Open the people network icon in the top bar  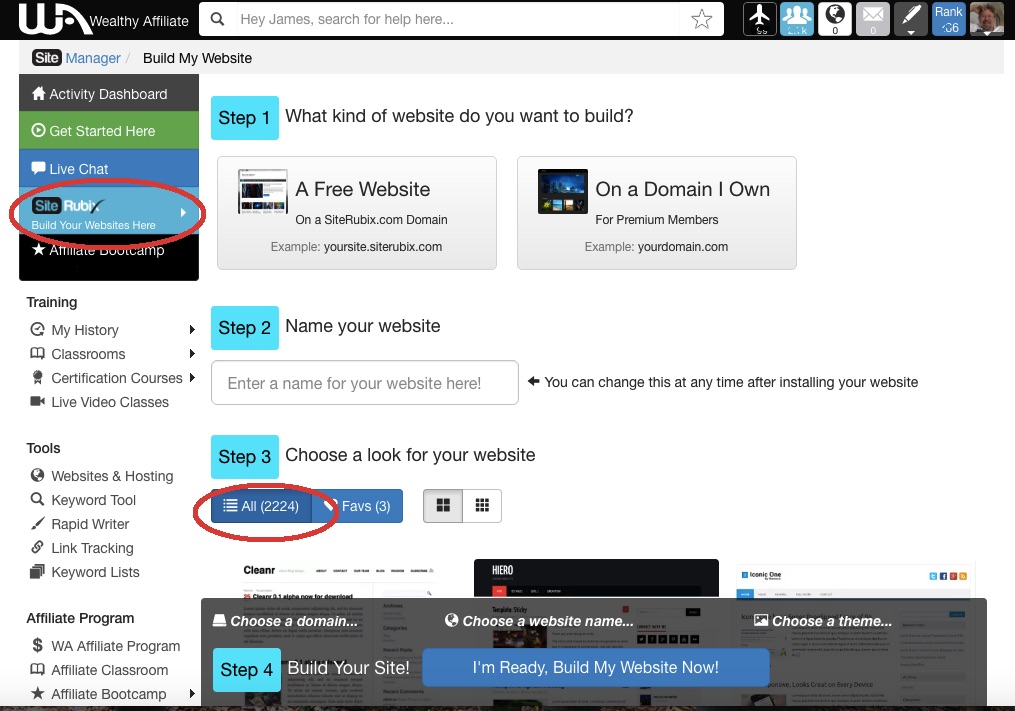pos(797,19)
